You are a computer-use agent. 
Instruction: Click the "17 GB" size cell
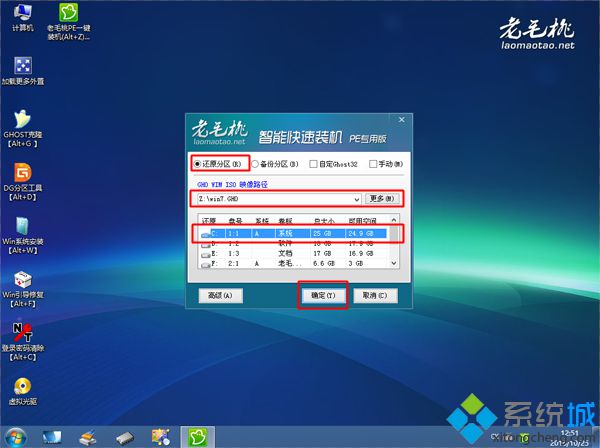[x=322, y=254]
